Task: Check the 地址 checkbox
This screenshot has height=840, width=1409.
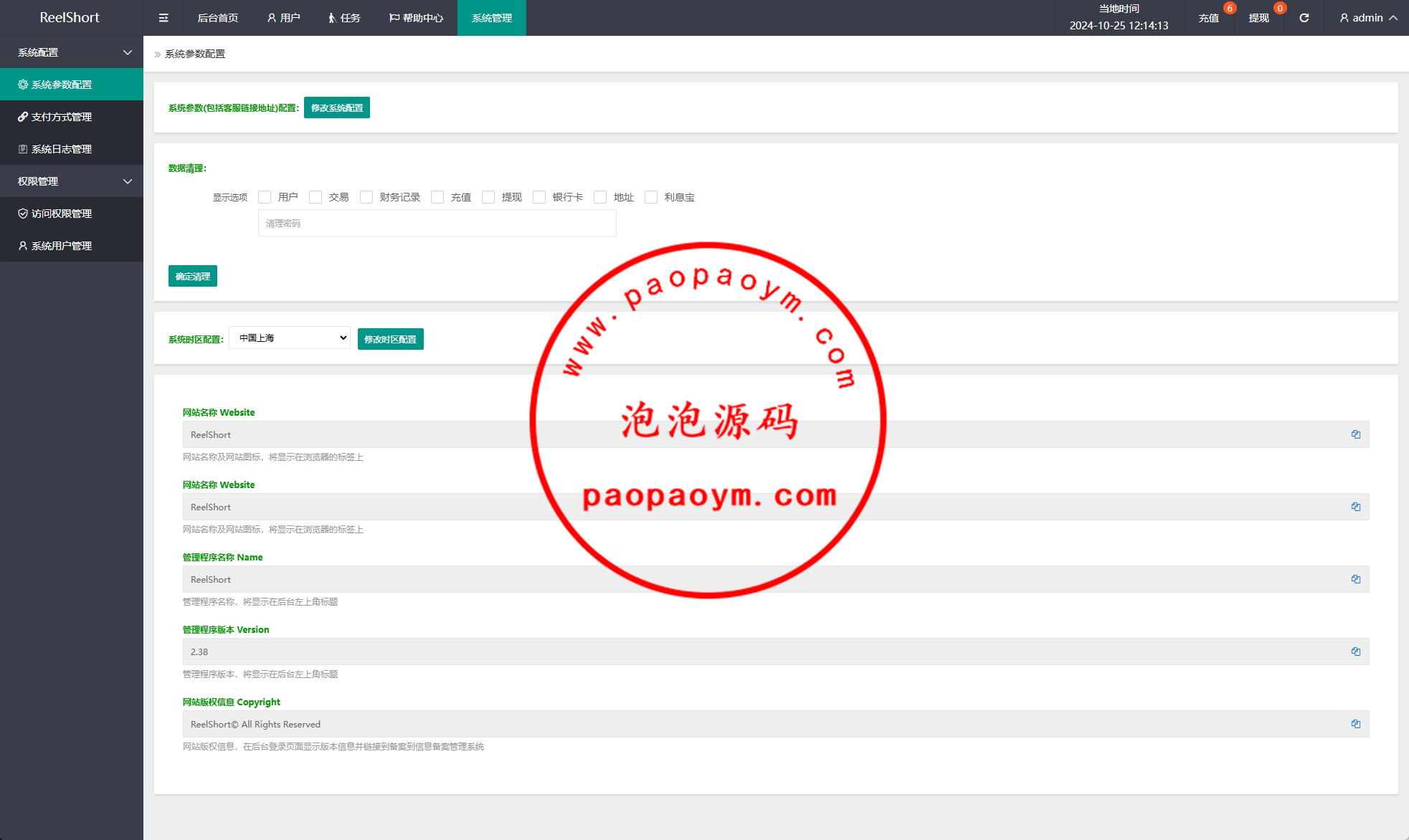Action: click(600, 197)
